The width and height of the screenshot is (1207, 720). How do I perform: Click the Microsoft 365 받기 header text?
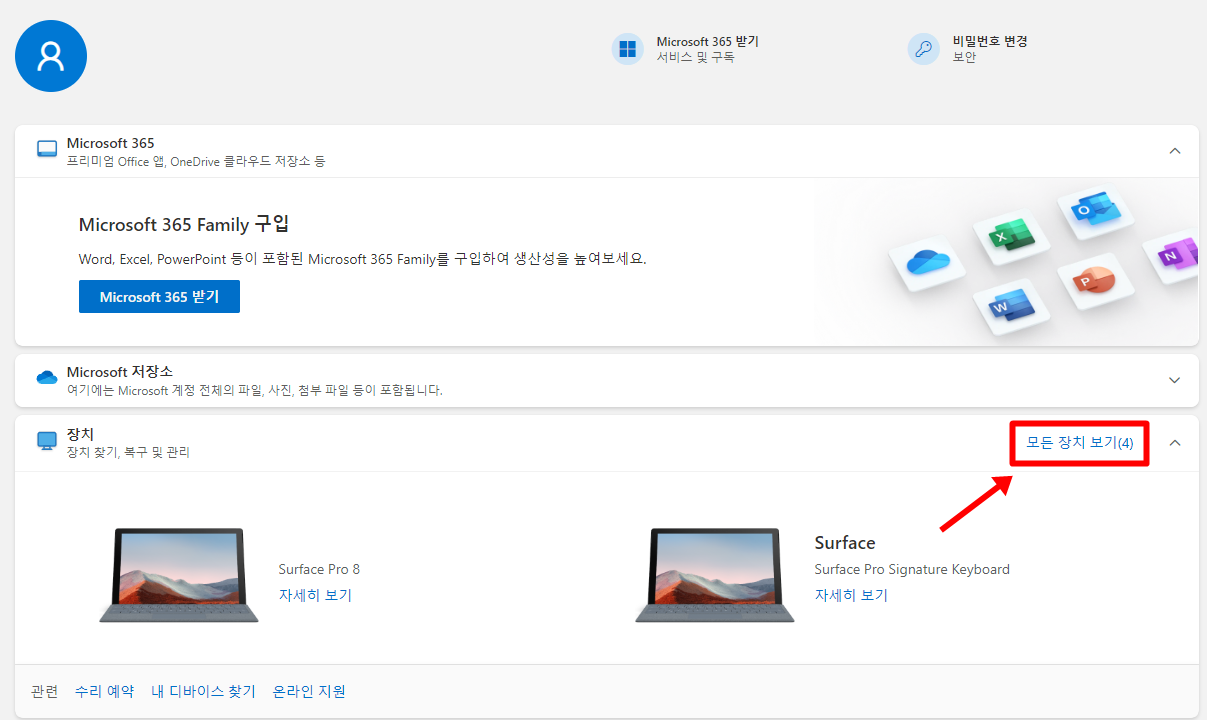707,42
